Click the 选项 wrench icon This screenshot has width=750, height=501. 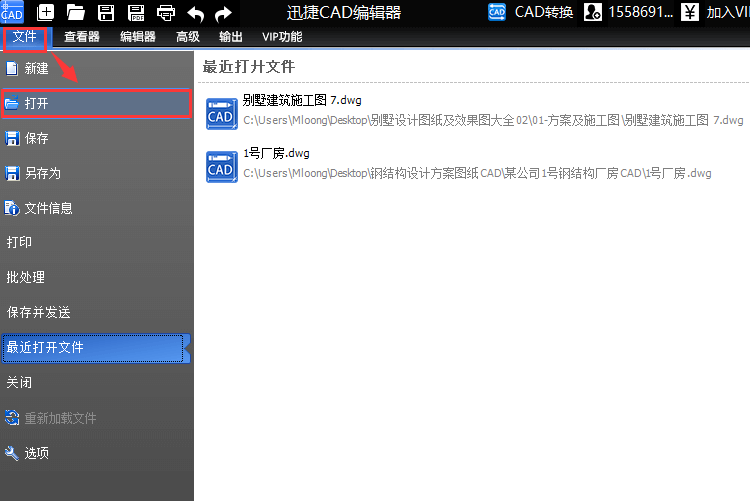(x=11, y=453)
